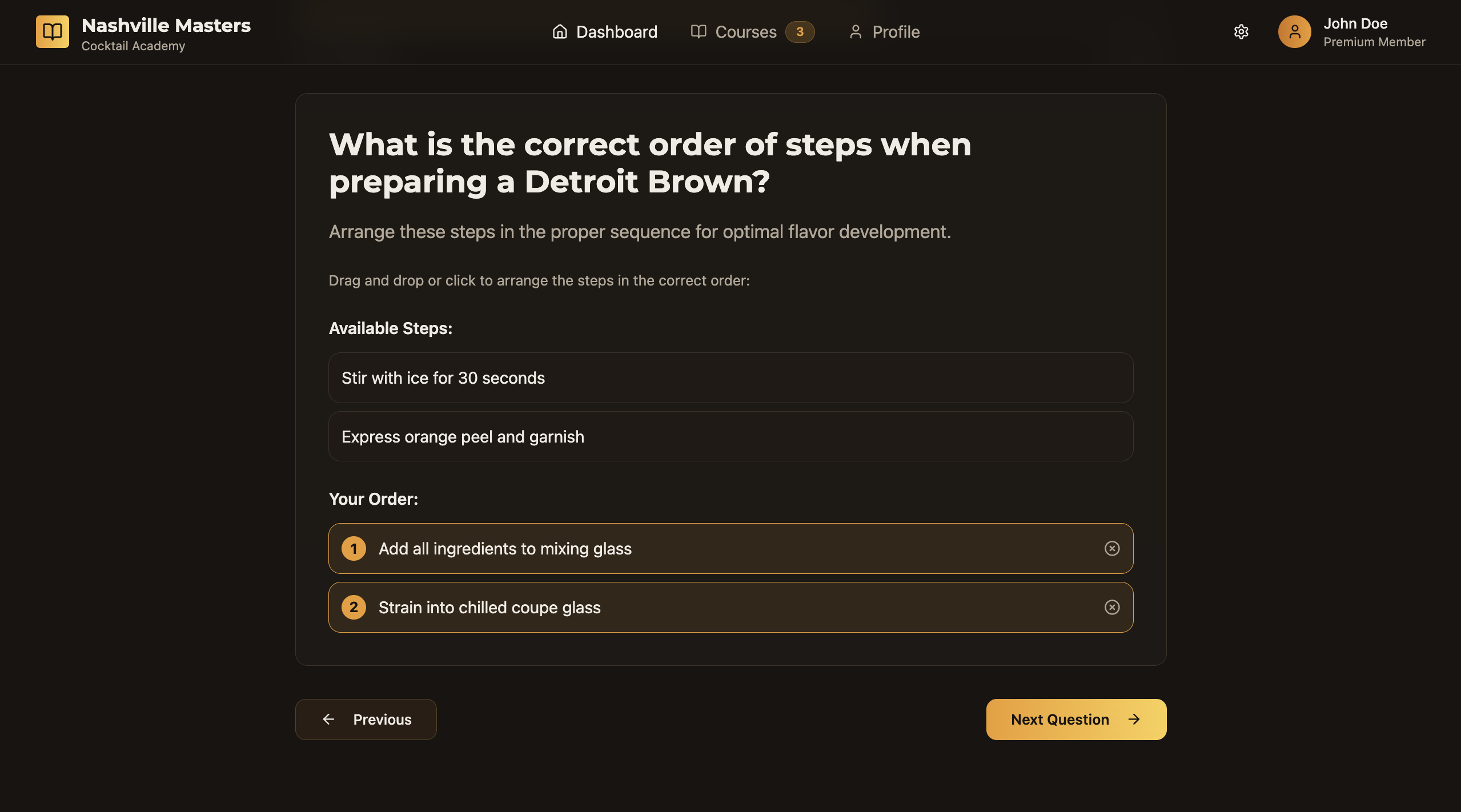1461x812 pixels.
Task: Click the person icon beside Profile
Action: pos(855,31)
